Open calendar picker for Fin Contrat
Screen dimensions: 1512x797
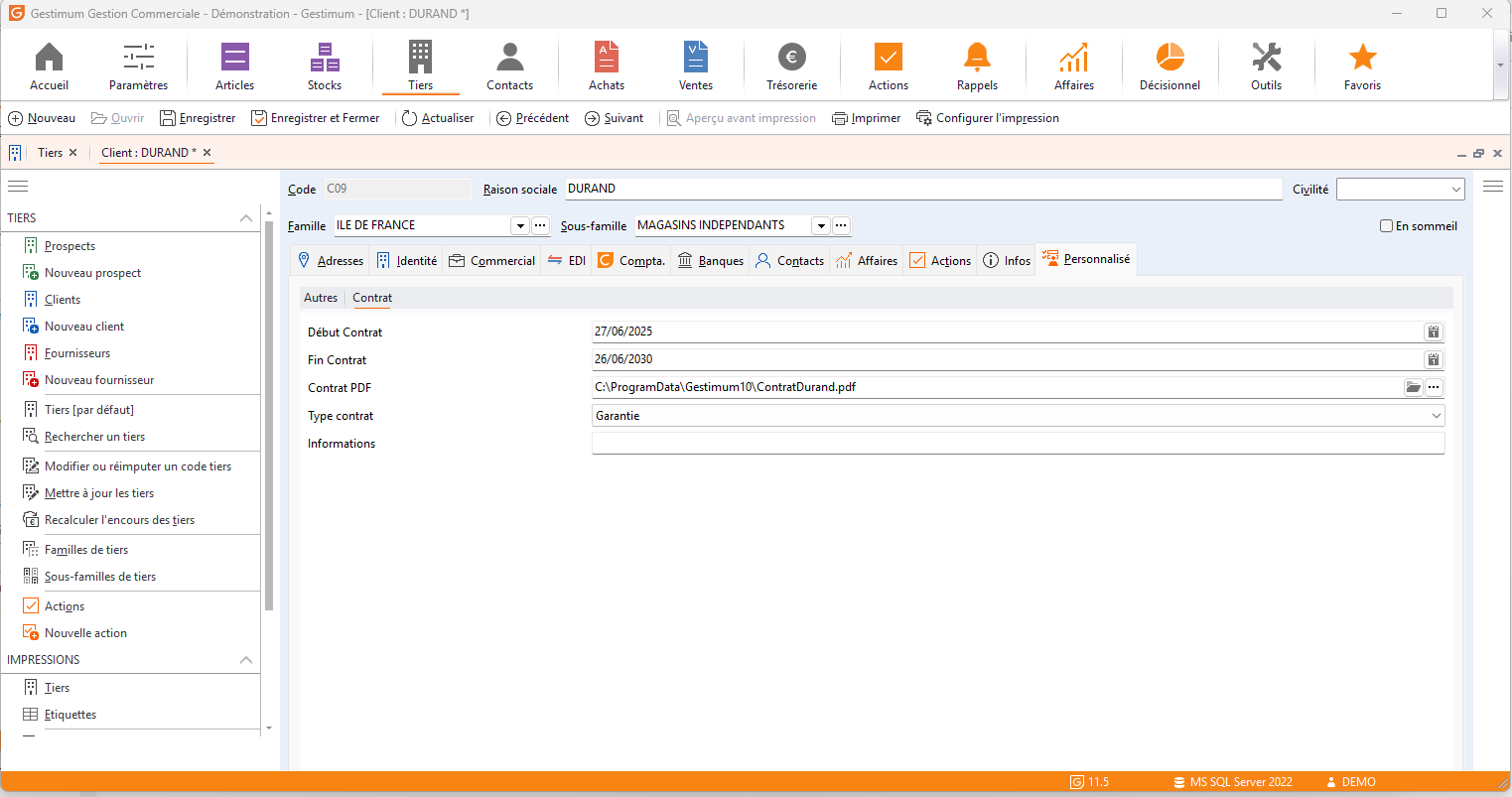pyautogui.click(x=1434, y=359)
